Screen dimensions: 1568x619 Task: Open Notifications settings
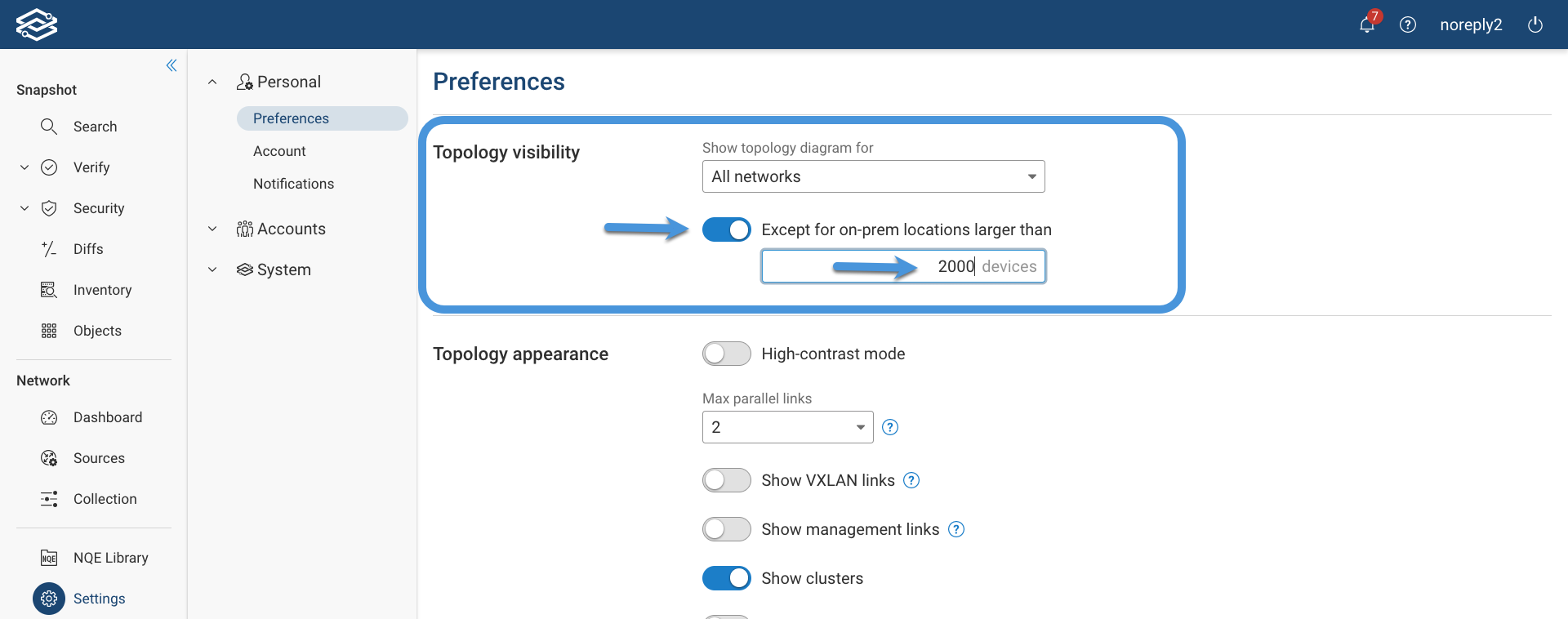click(293, 184)
